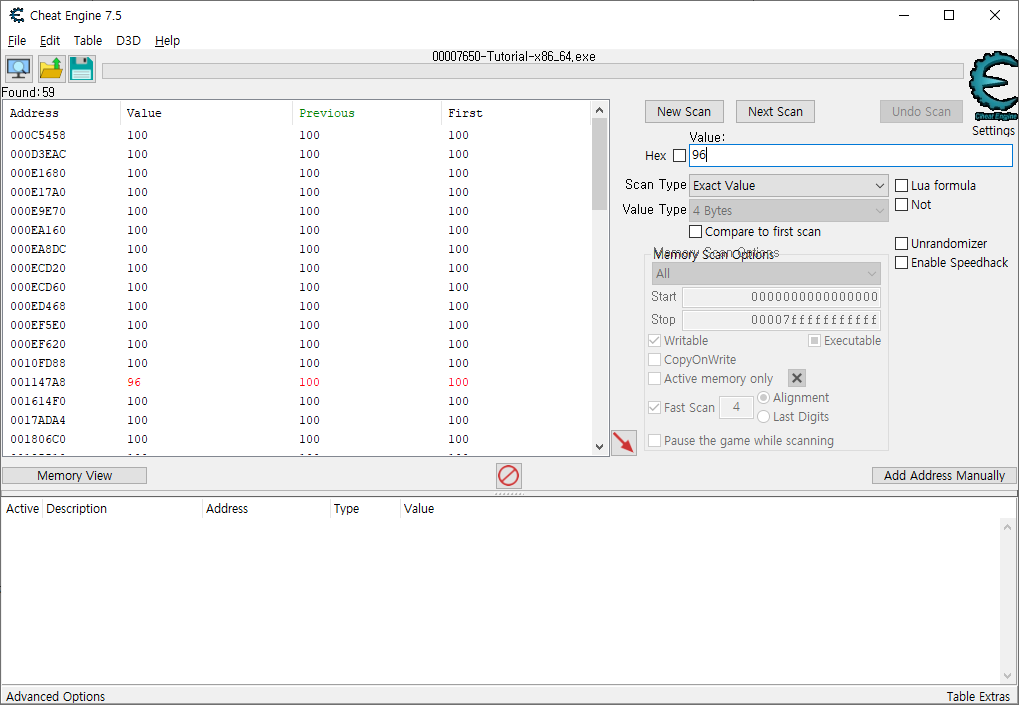Click the Start address field
The width and height of the screenshot is (1019, 705).
point(782,297)
